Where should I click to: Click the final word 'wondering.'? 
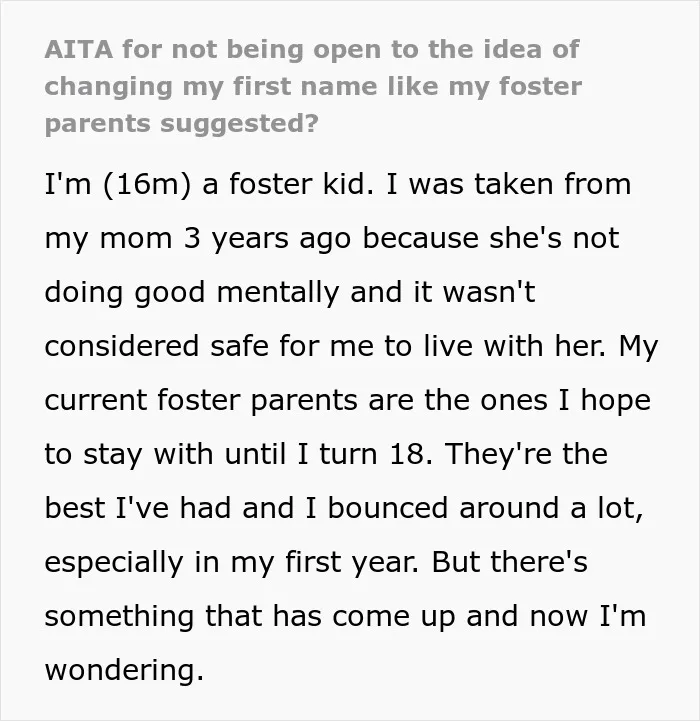(x=124, y=671)
